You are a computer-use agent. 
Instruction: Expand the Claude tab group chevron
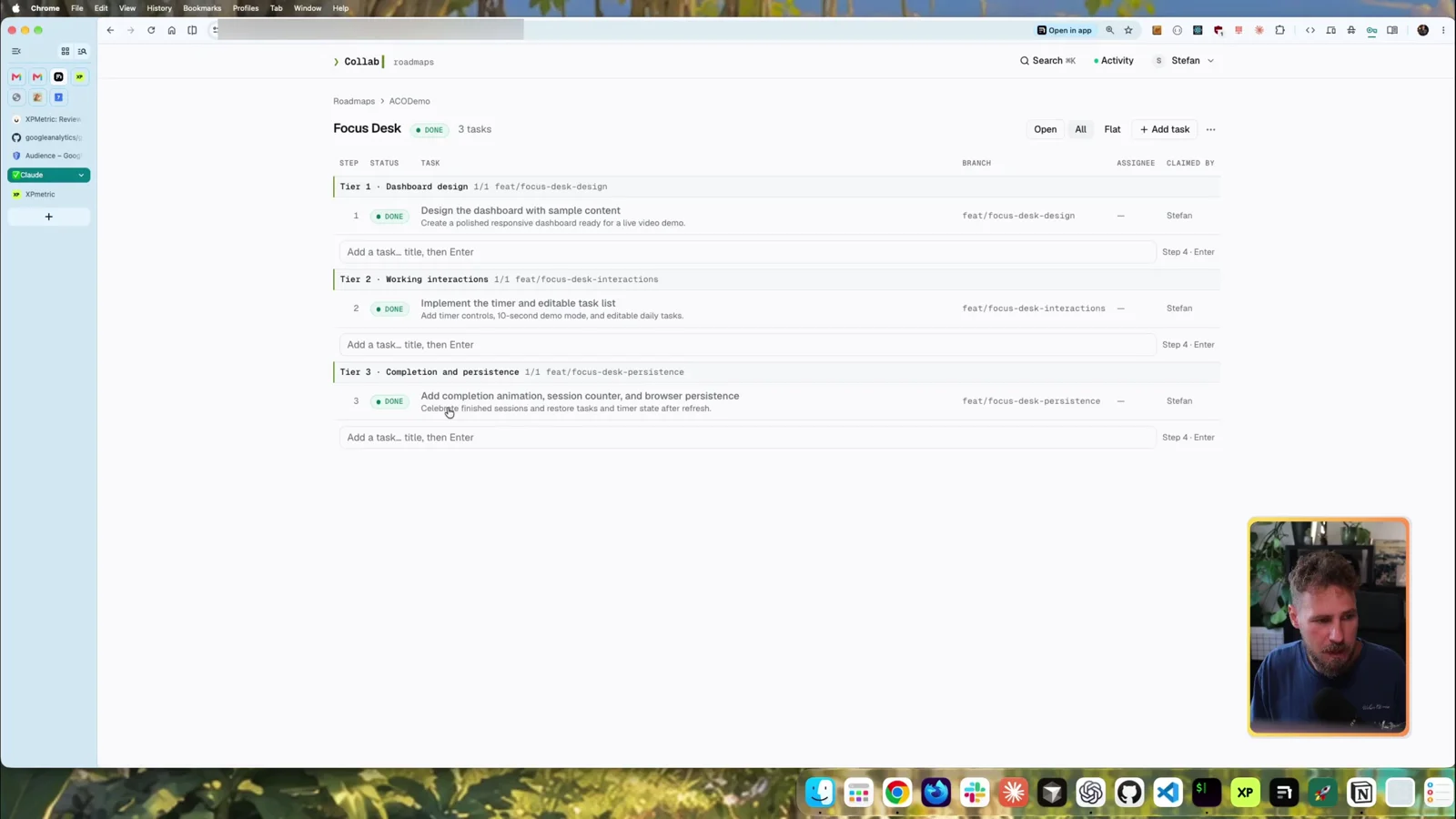(81, 175)
